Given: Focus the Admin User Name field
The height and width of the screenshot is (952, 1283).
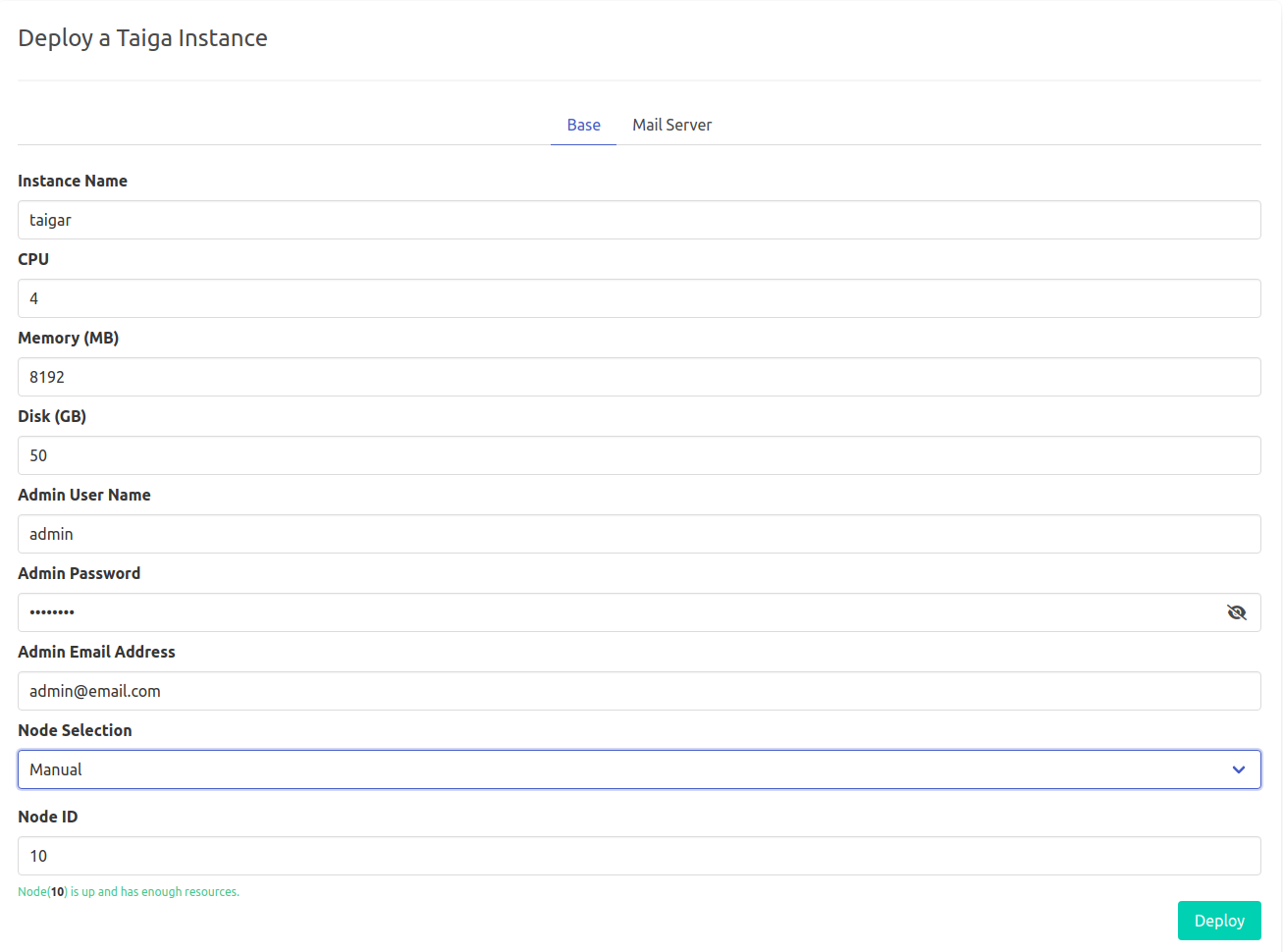Looking at the screenshot, I should tap(638, 534).
